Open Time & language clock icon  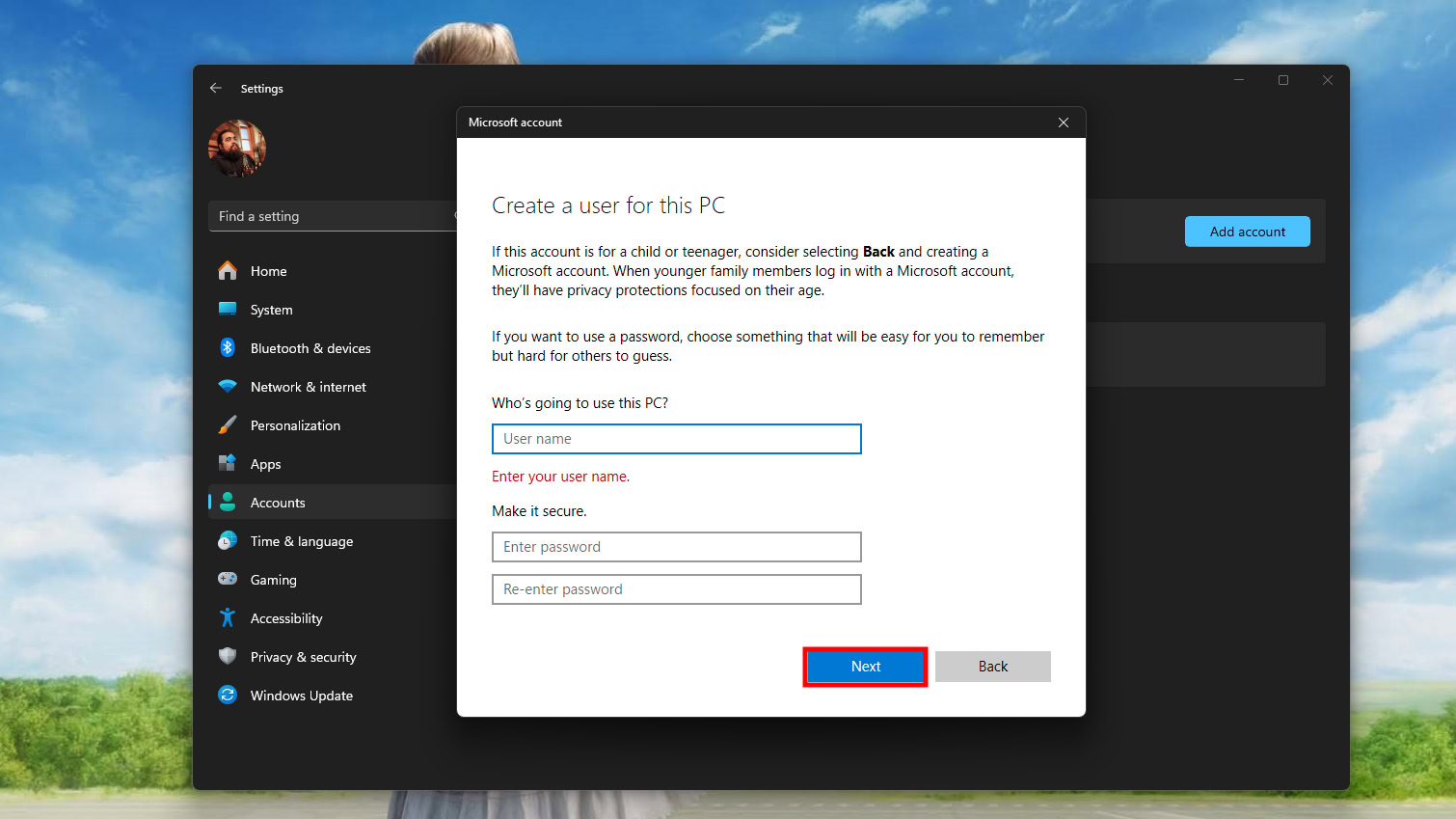coord(228,541)
